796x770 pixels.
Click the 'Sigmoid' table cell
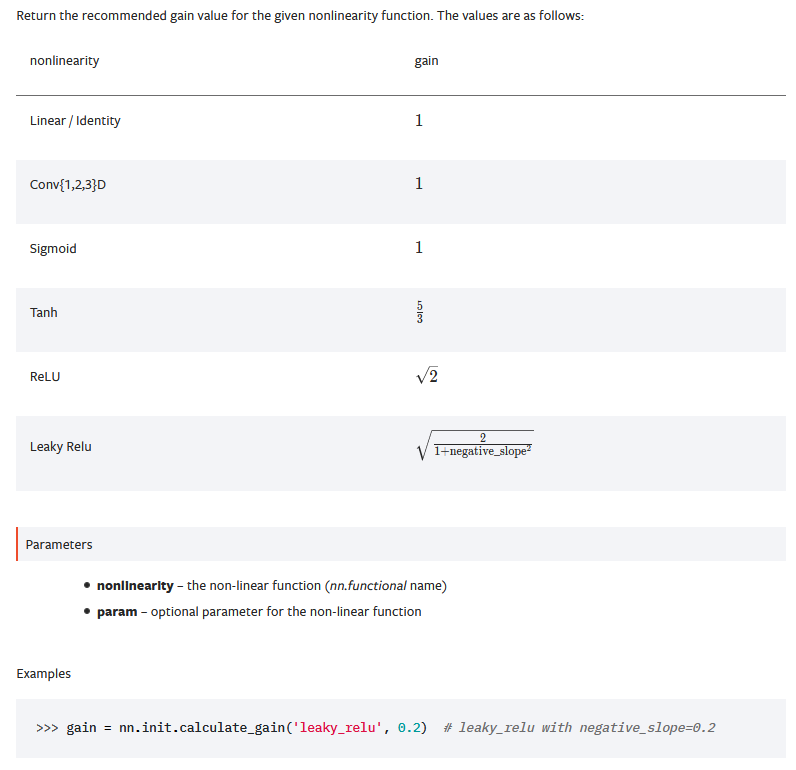click(53, 249)
